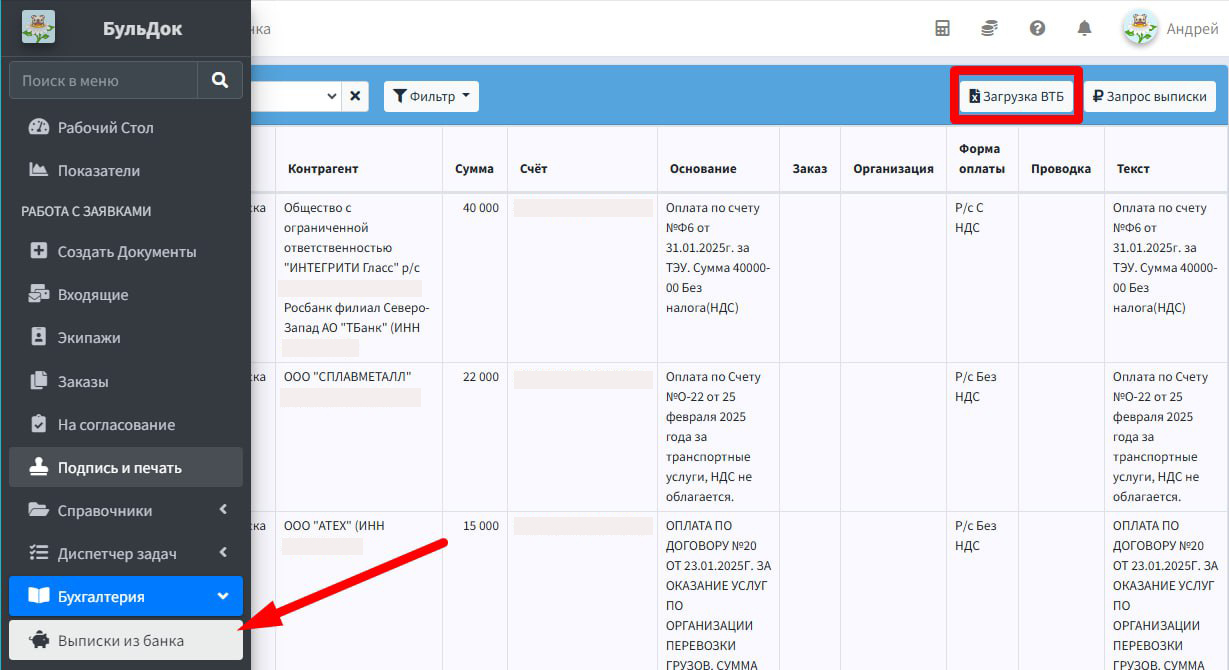Expand the Диспетчер задач menu section
Viewport: 1229px width, 670px height.
click(126, 553)
